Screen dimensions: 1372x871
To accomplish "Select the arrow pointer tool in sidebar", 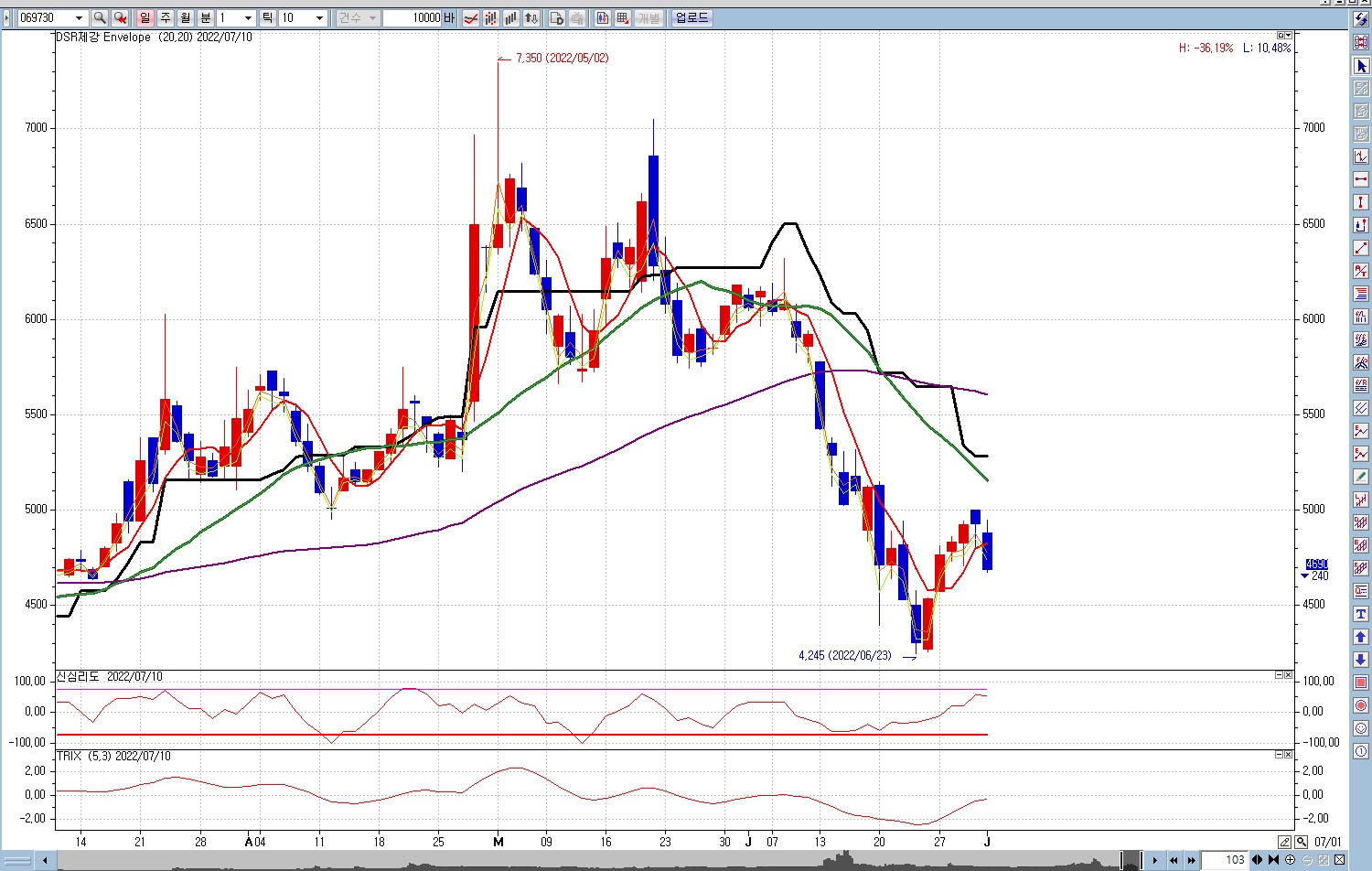I will [x=1361, y=66].
